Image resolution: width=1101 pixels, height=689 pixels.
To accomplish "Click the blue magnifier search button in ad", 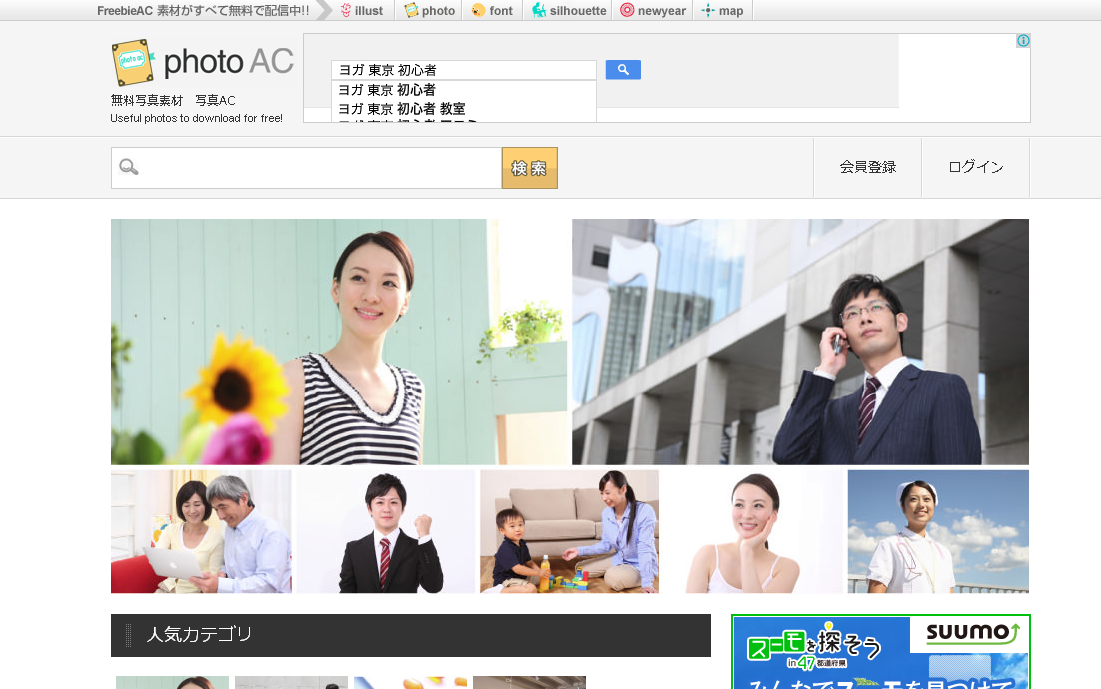I will point(623,70).
